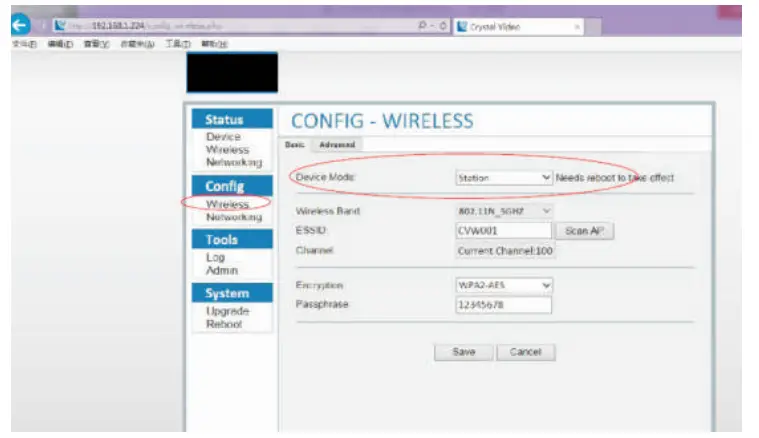Open the Wireless Band dropdown
This screenshot has height=438, width=759.
click(503, 211)
